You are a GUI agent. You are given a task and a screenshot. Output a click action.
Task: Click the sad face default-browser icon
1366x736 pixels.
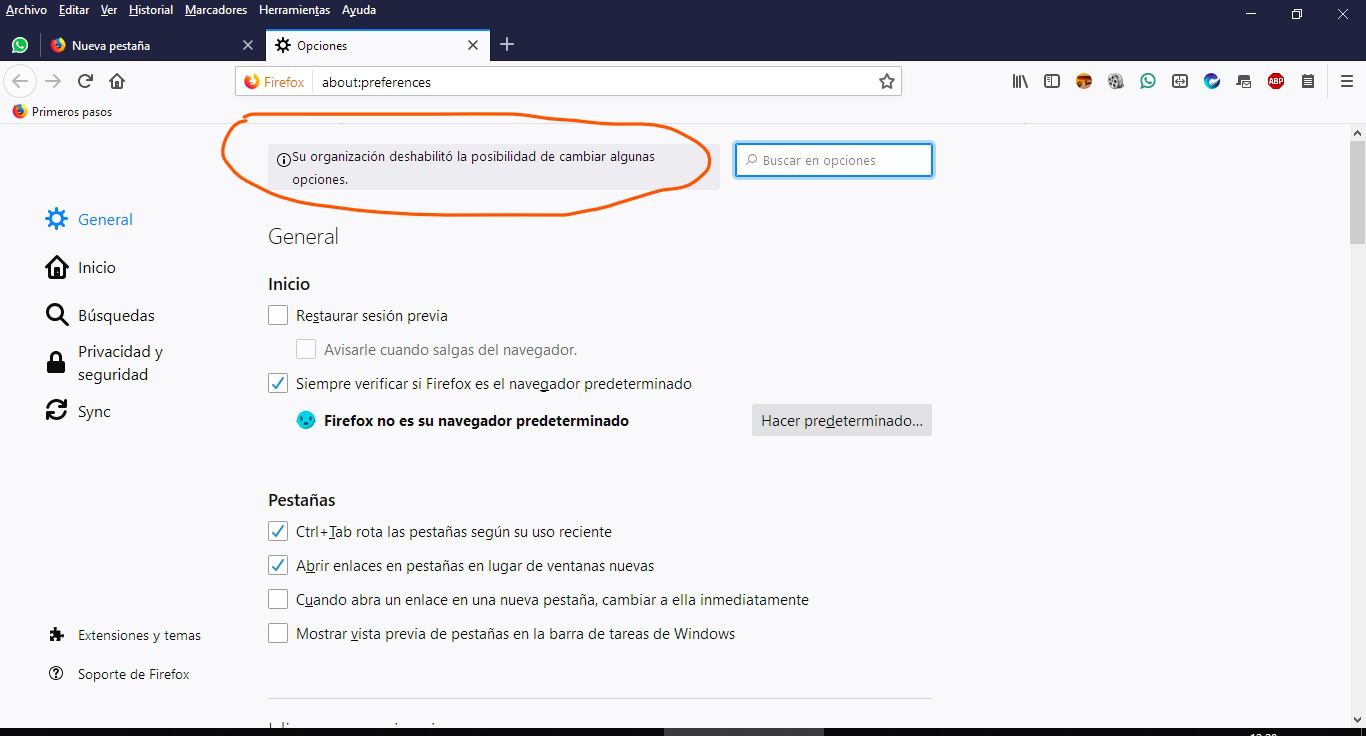(306, 421)
